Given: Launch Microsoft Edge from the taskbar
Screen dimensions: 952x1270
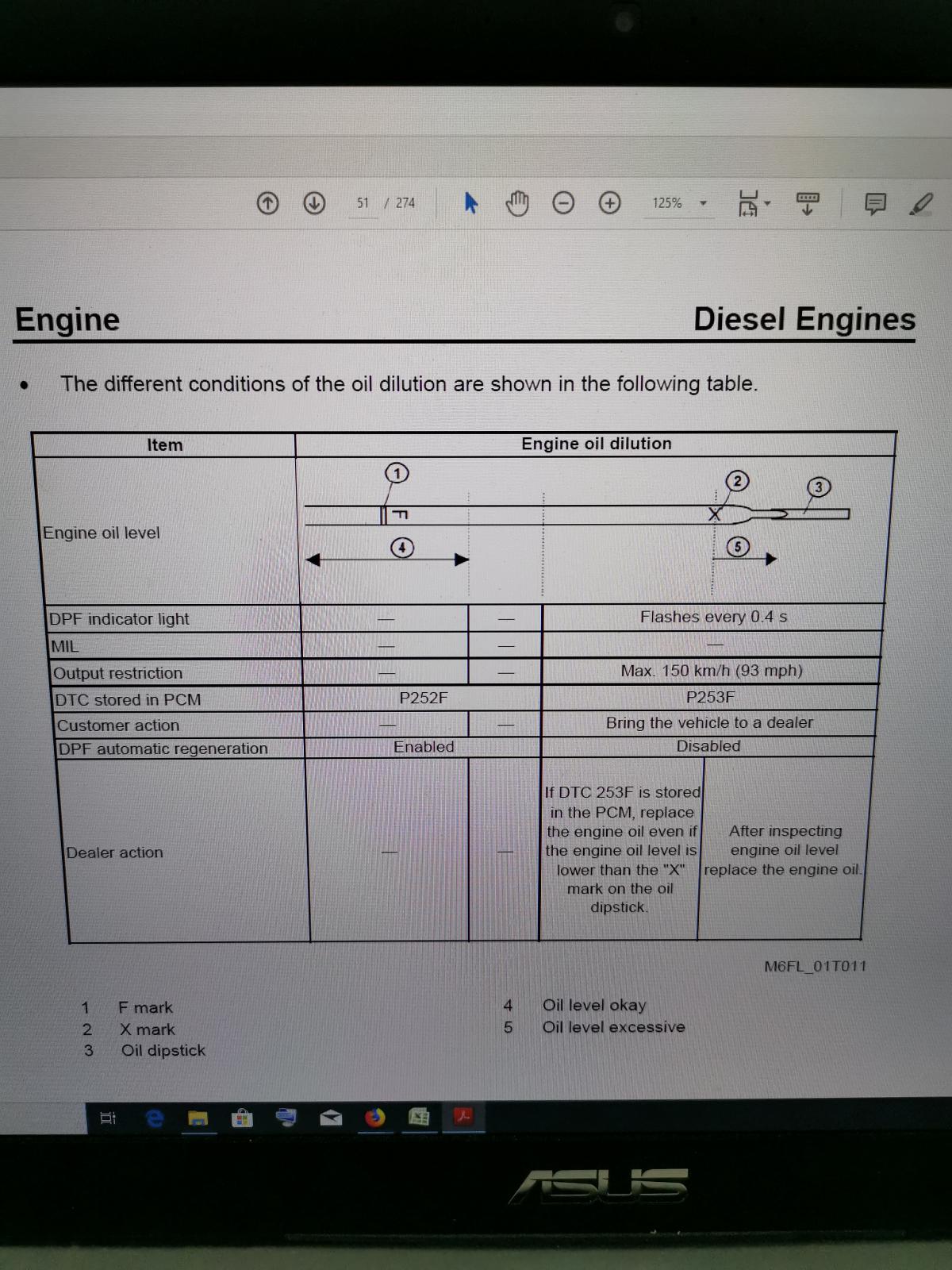Looking at the screenshot, I should (155, 1118).
